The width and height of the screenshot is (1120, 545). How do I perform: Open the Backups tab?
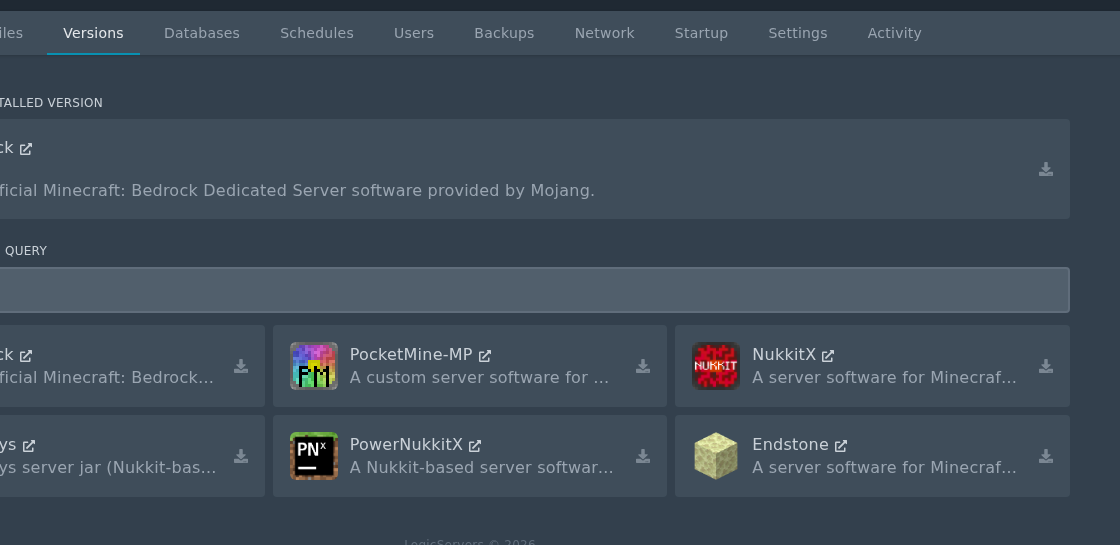click(504, 33)
